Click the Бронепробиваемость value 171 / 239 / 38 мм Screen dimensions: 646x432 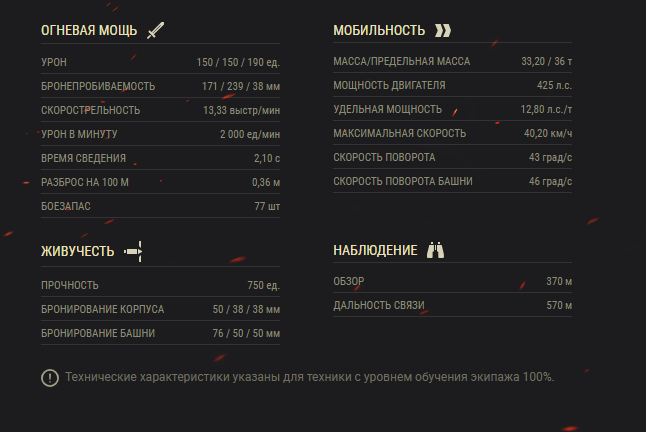click(241, 86)
